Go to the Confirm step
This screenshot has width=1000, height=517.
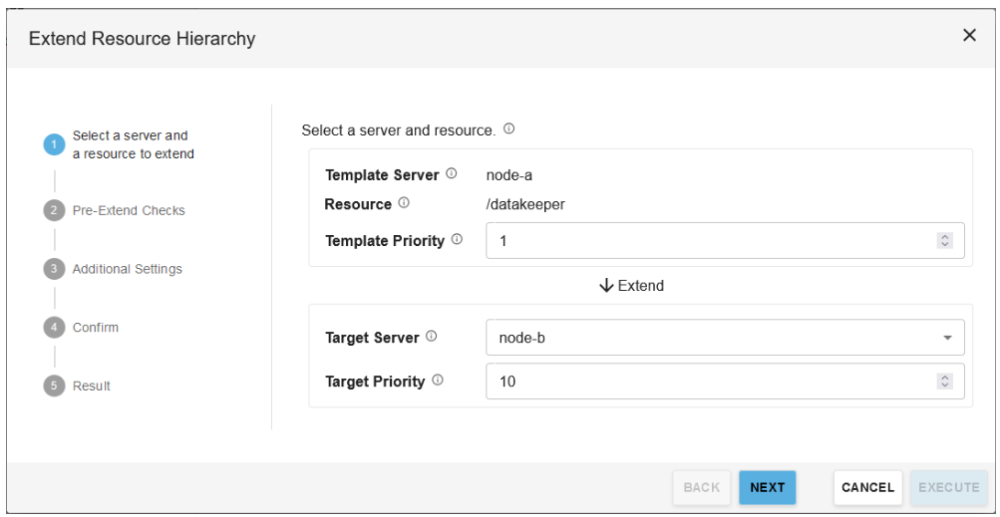point(95,327)
